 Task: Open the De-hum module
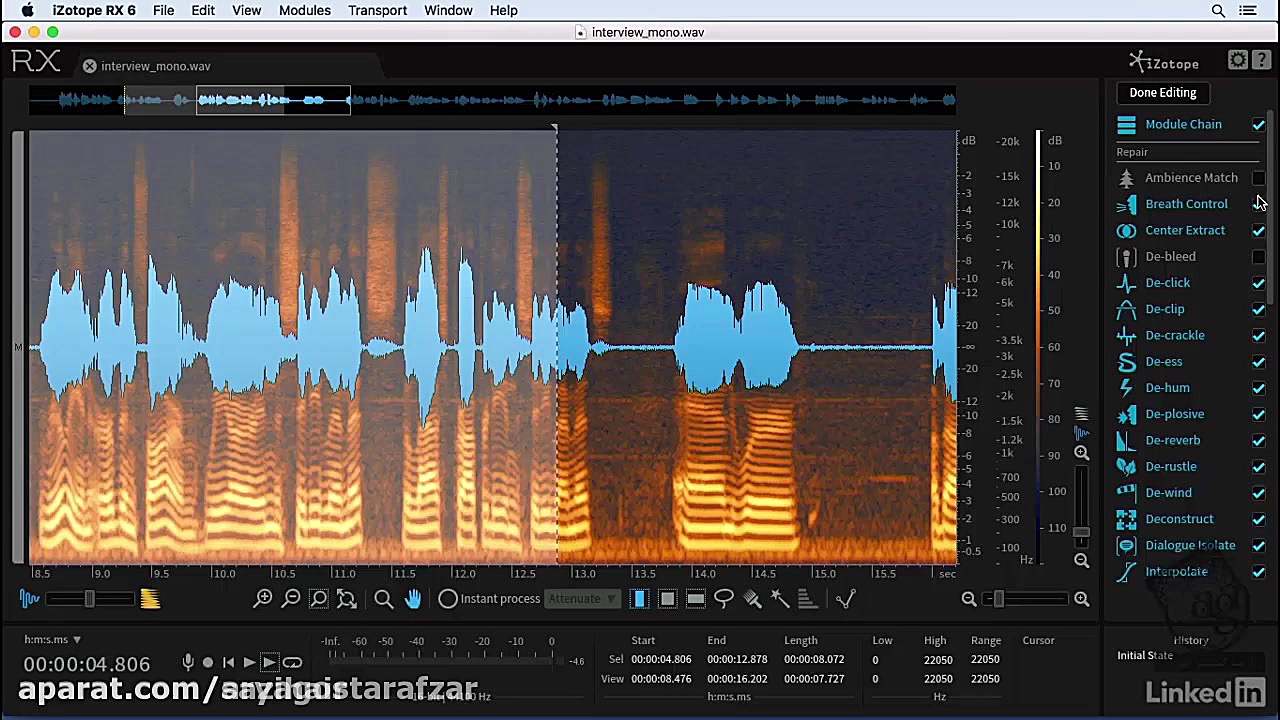point(1167,387)
